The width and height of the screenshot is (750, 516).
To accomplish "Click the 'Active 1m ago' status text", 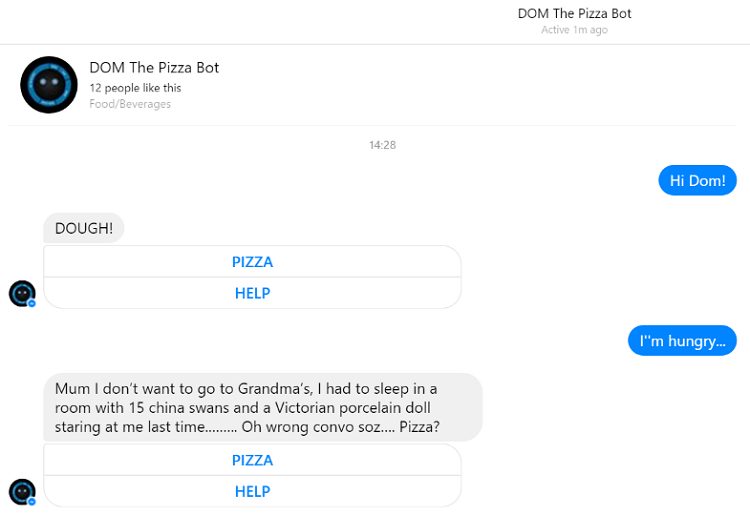I will 574,30.
